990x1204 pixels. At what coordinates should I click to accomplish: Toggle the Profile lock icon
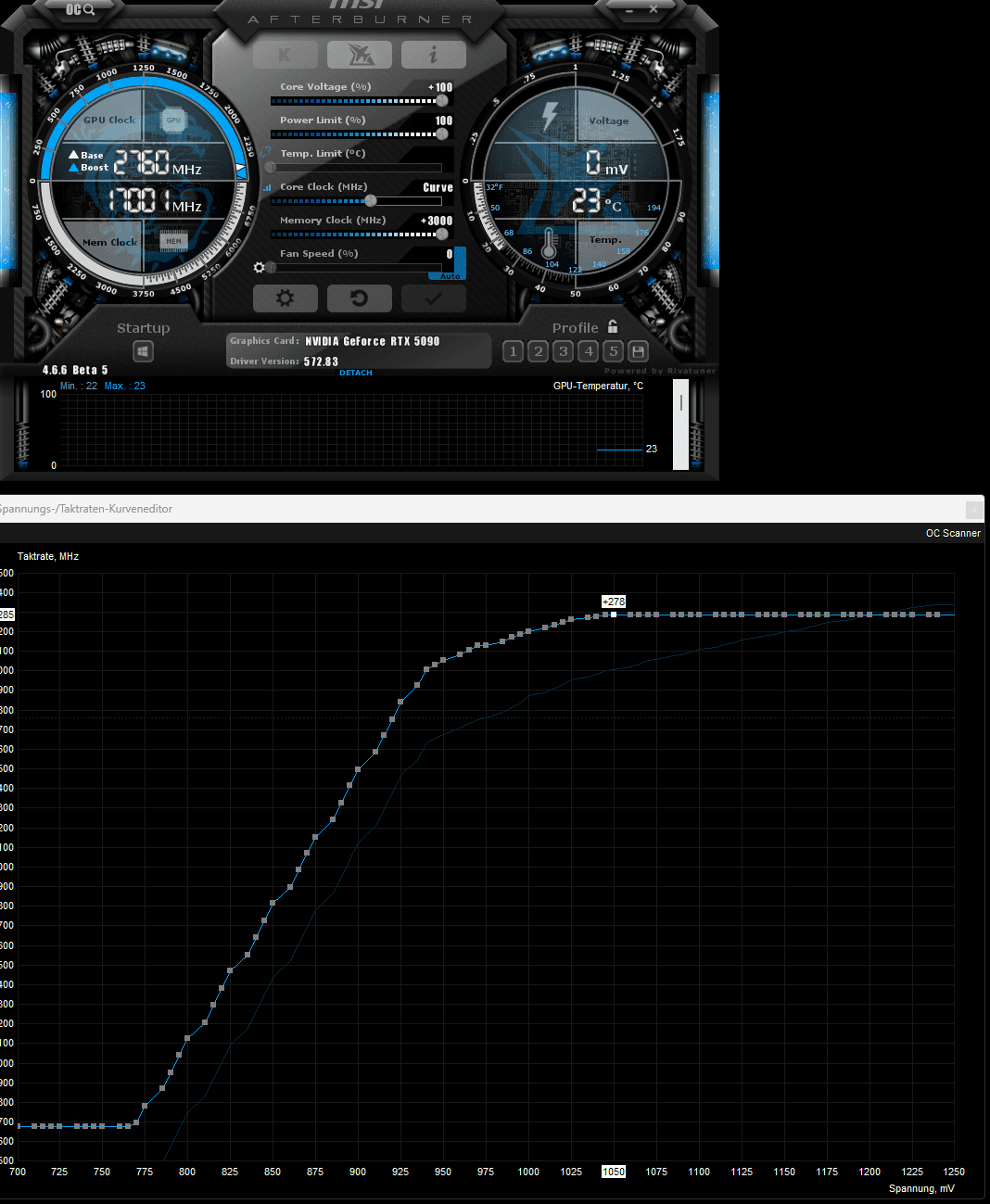613,326
